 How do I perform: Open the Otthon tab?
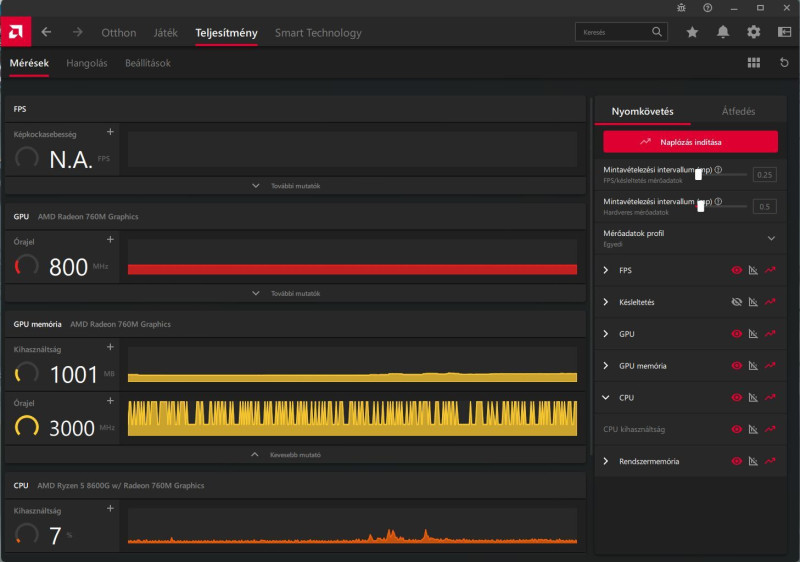pos(118,33)
